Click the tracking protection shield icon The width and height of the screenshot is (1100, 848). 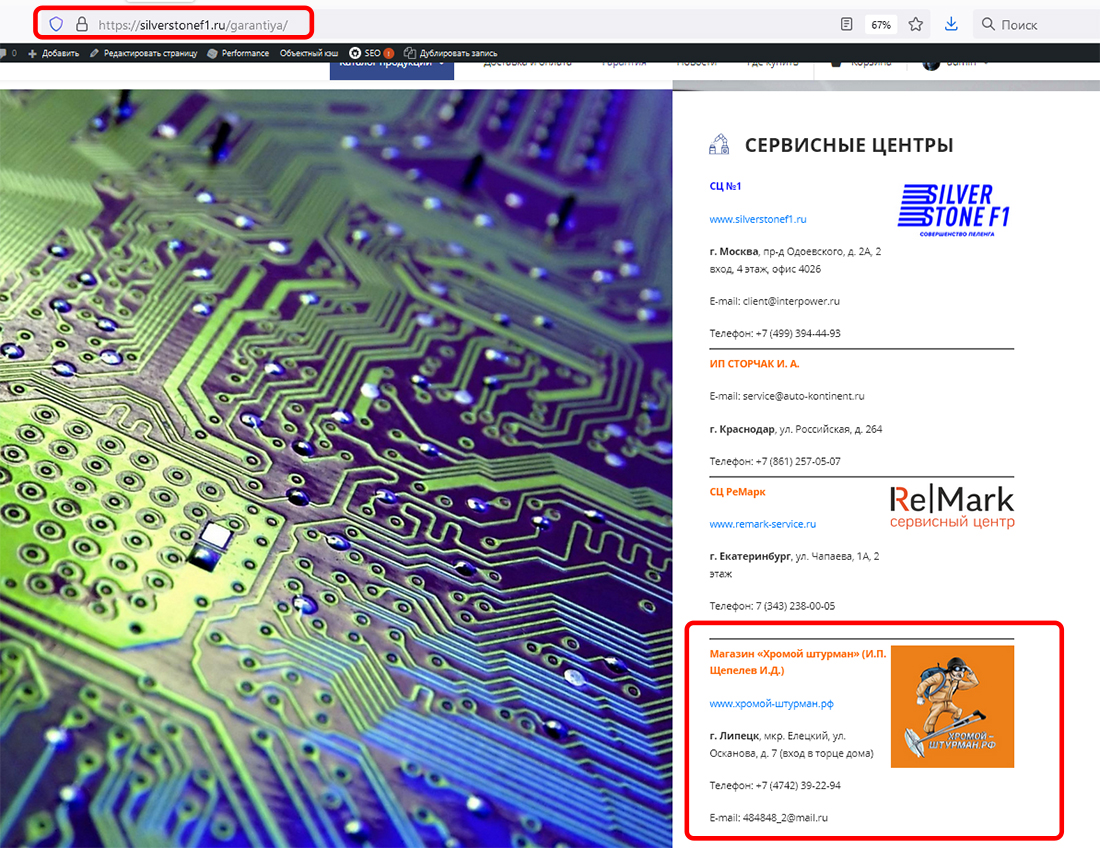[x=56, y=25]
